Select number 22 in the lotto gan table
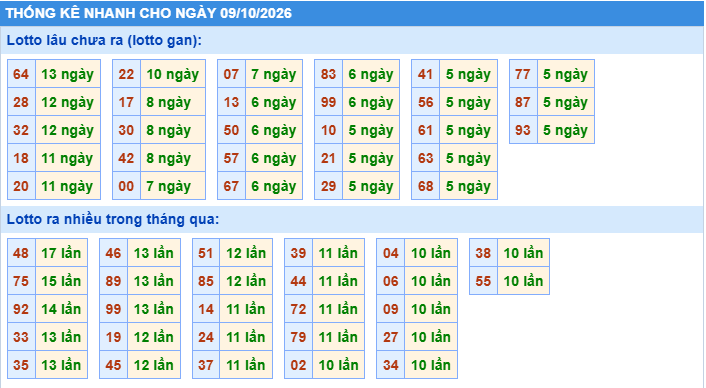The height and width of the screenshot is (388, 706). [127, 74]
